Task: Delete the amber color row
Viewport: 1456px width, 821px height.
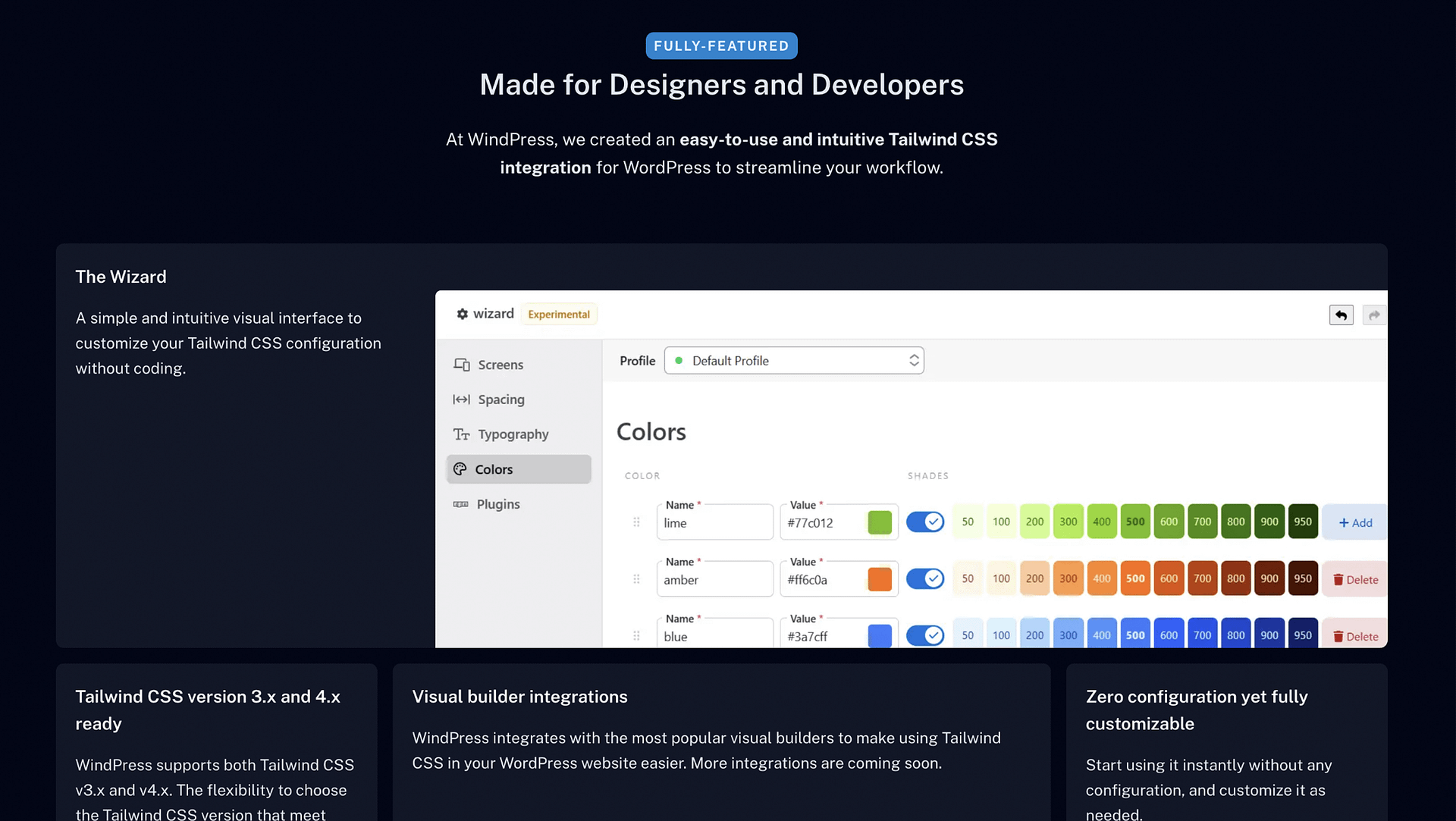Action: [x=1355, y=579]
